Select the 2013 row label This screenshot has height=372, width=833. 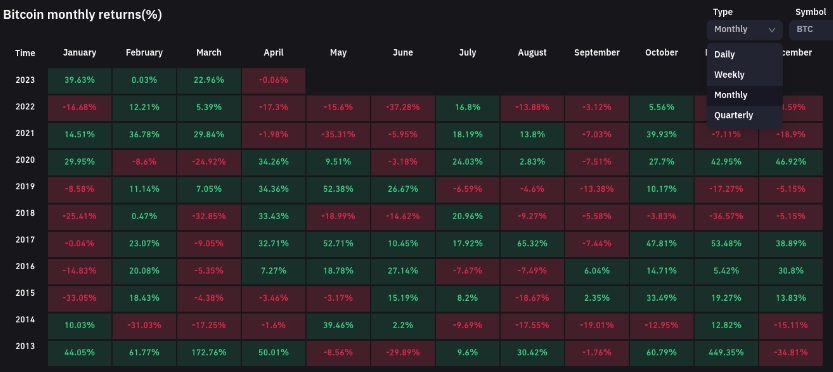click(x=25, y=346)
